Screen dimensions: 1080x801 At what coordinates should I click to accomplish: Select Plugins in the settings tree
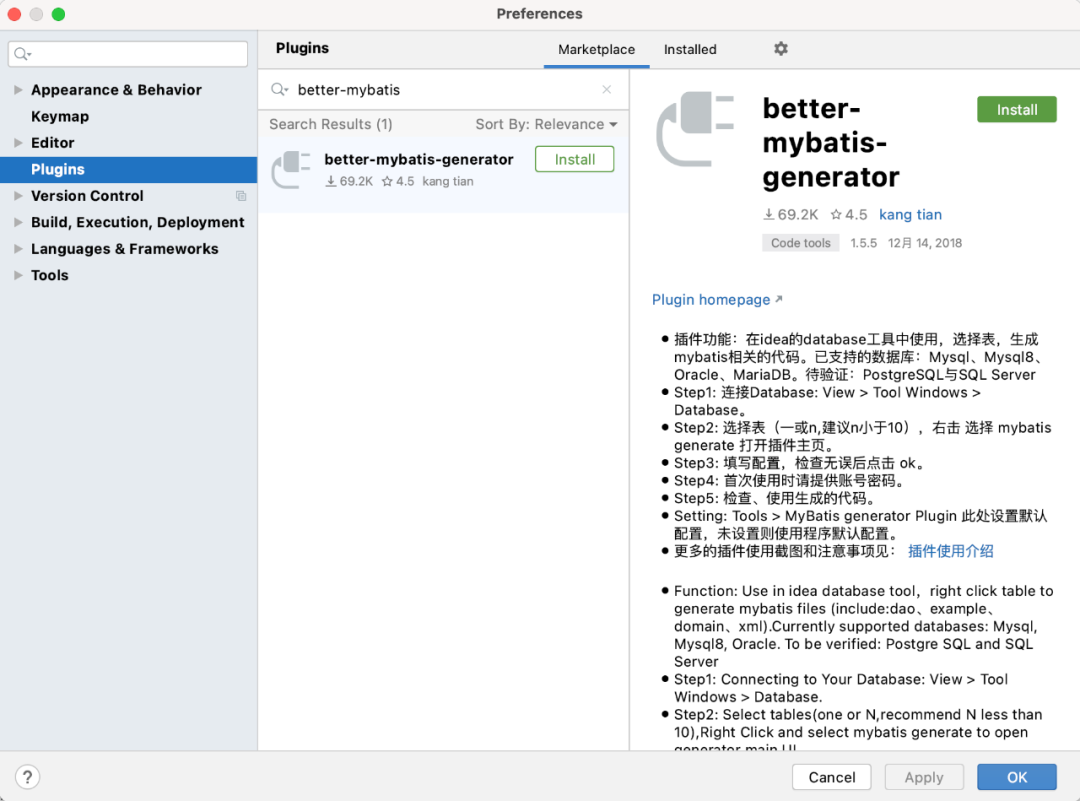pos(128,169)
